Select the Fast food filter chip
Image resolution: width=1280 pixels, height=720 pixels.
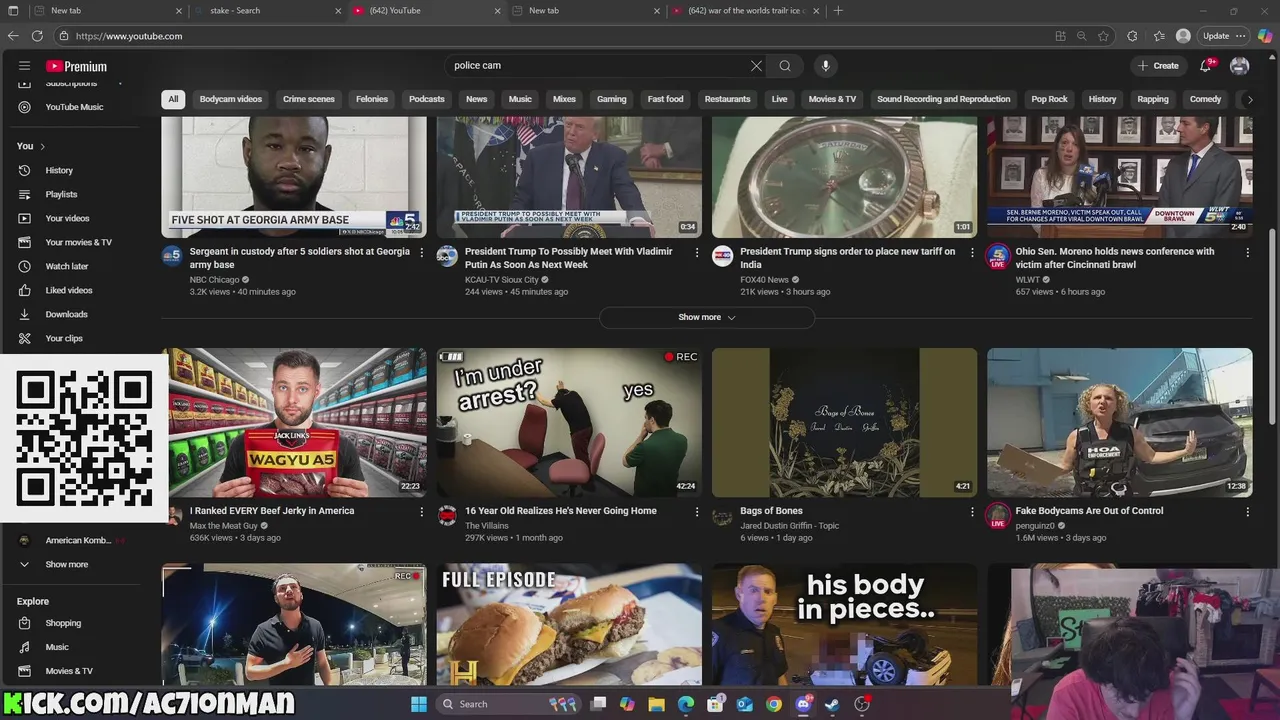[665, 99]
